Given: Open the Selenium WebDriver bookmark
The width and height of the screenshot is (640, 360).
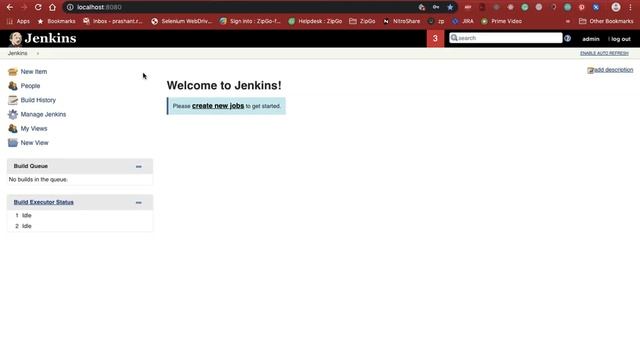Looking at the screenshot, I should pyautogui.click(x=182, y=21).
